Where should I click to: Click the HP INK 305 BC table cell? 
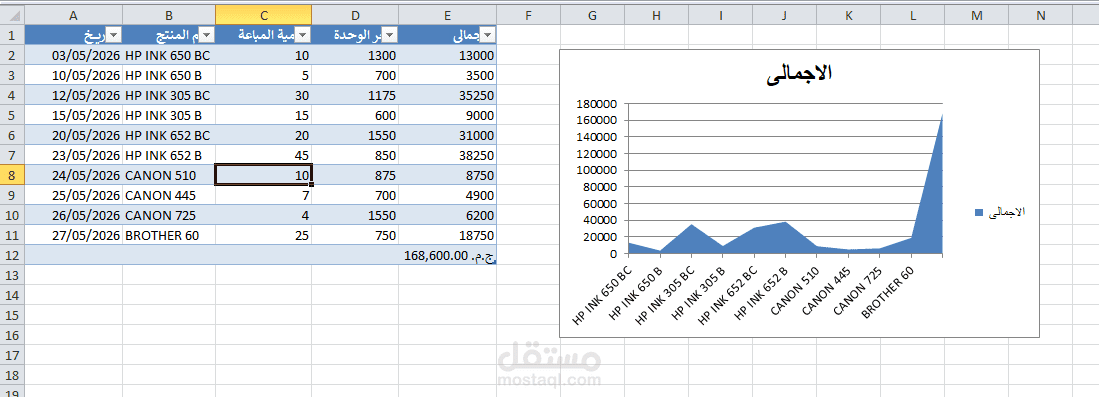(x=169, y=95)
